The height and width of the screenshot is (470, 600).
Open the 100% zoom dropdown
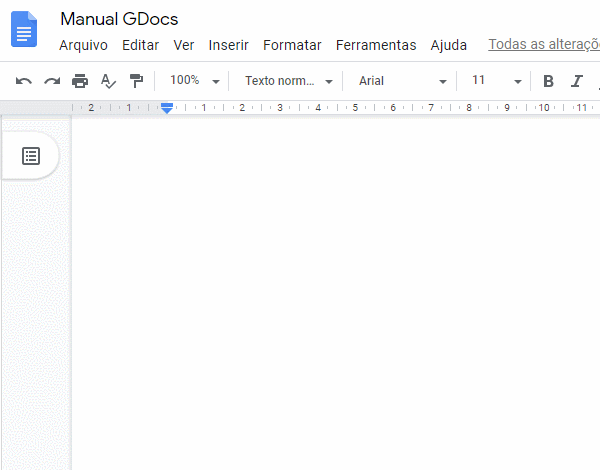pyautogui.click(x=195, y=81)
